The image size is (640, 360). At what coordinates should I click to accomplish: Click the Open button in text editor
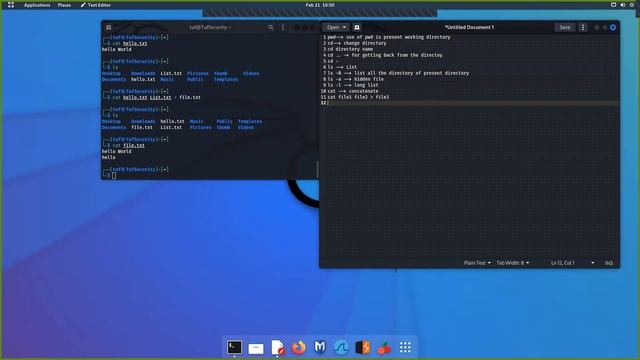tap(333, 27)
